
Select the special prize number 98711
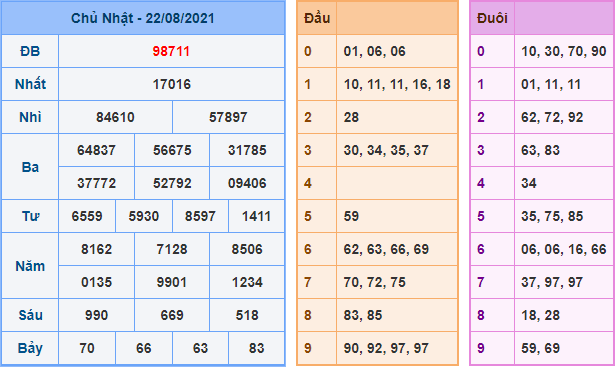[x=171, y=51]
